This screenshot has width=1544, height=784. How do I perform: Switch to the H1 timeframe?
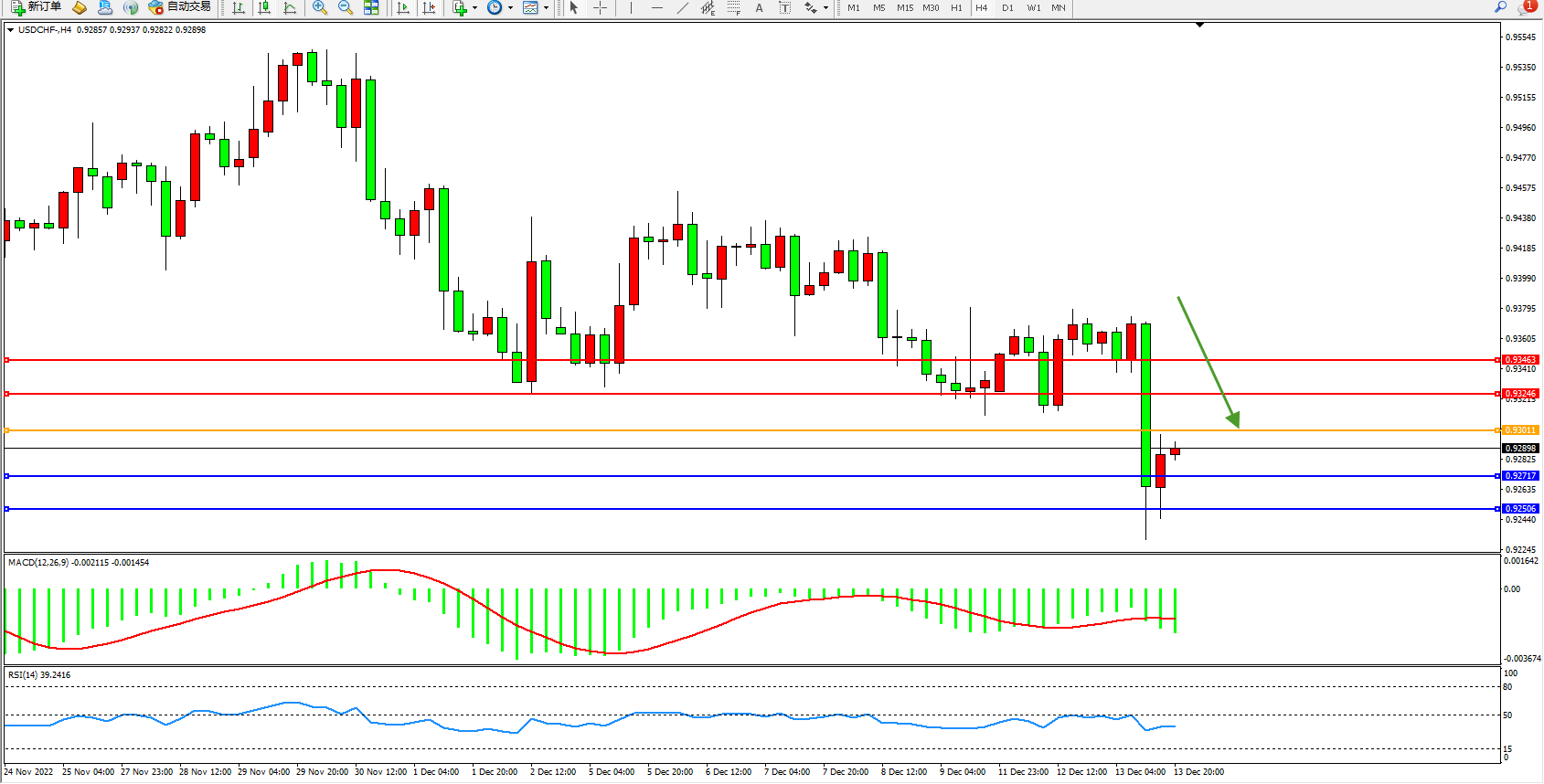[x=956, y=7]
